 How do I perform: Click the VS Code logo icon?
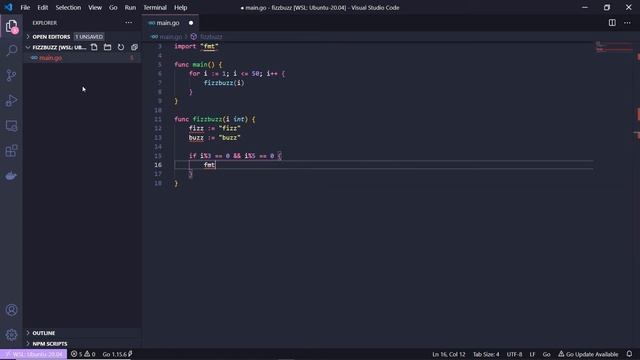(x=8, y=7)
